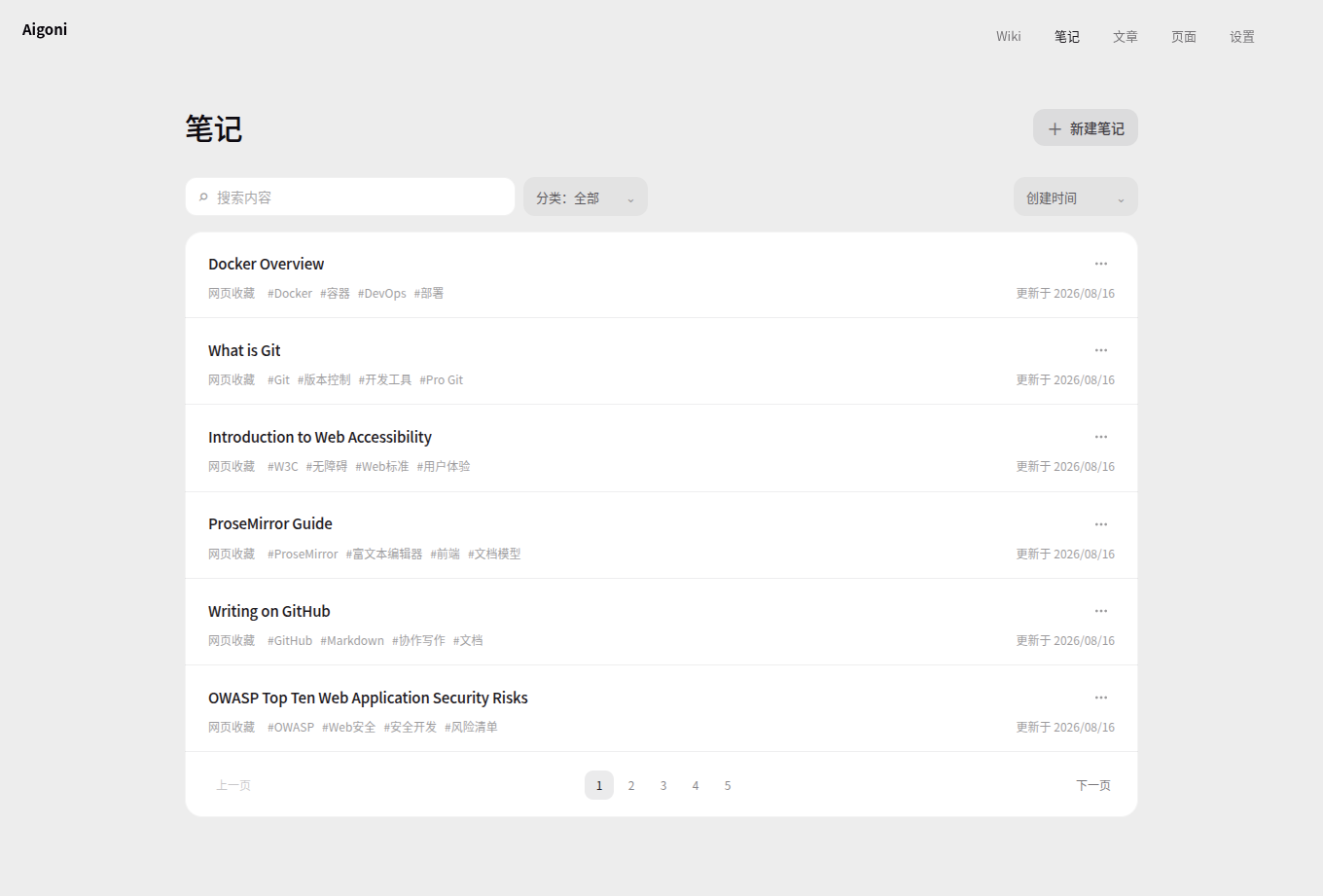
Task: Select the 笔记 navigation tab
Action: [1067, 36]
